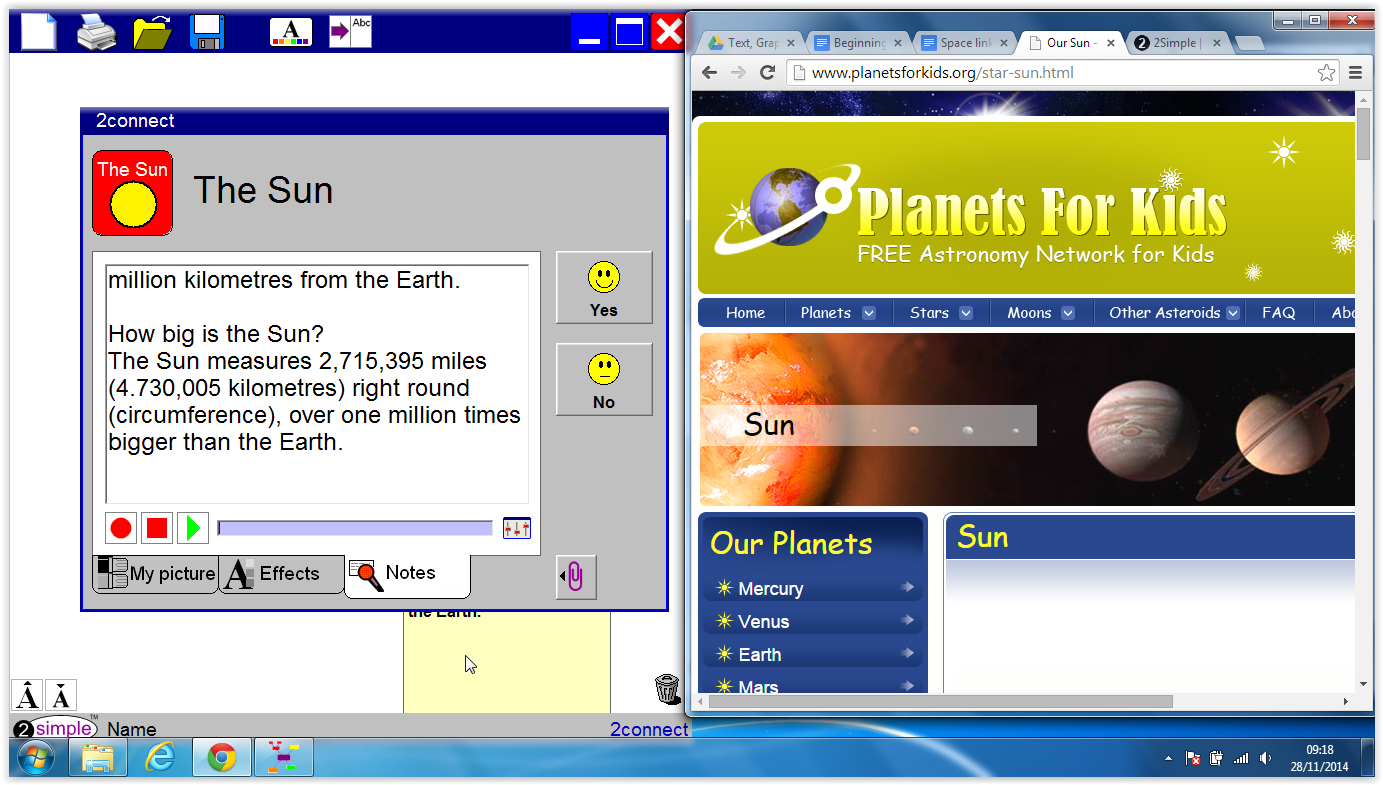Close the Space link browser tab
This screenshot has height=785, width=1383.
(x=1003, y=43)
